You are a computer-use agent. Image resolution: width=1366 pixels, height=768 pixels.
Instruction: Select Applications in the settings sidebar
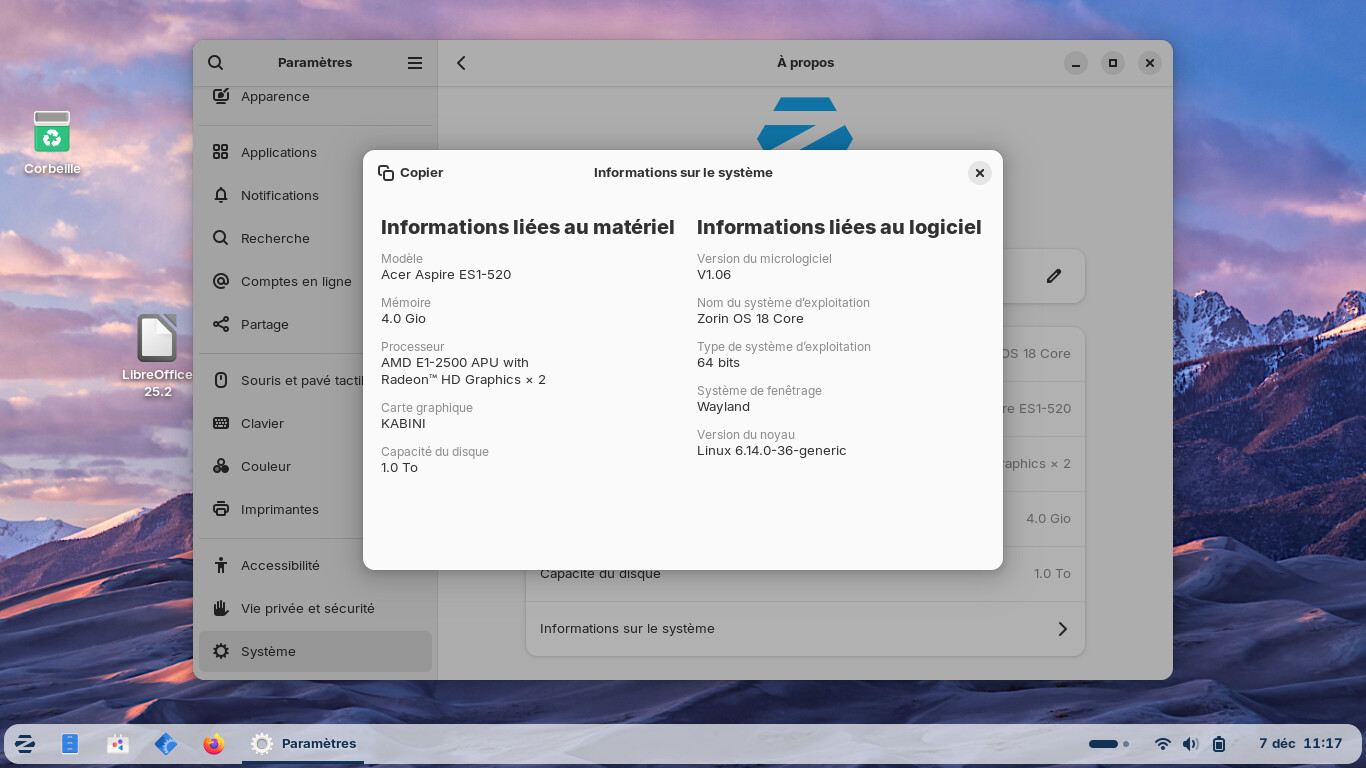click(x=278, y=152)
